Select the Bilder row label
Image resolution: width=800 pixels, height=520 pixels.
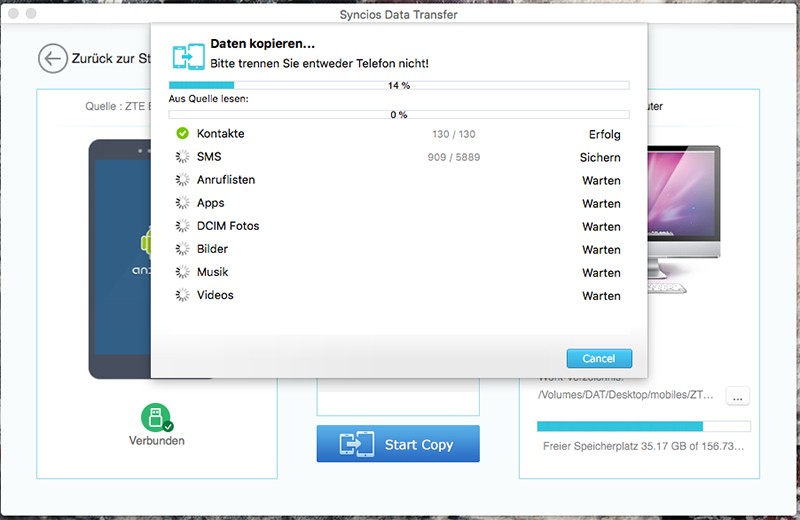pos(212,249)
